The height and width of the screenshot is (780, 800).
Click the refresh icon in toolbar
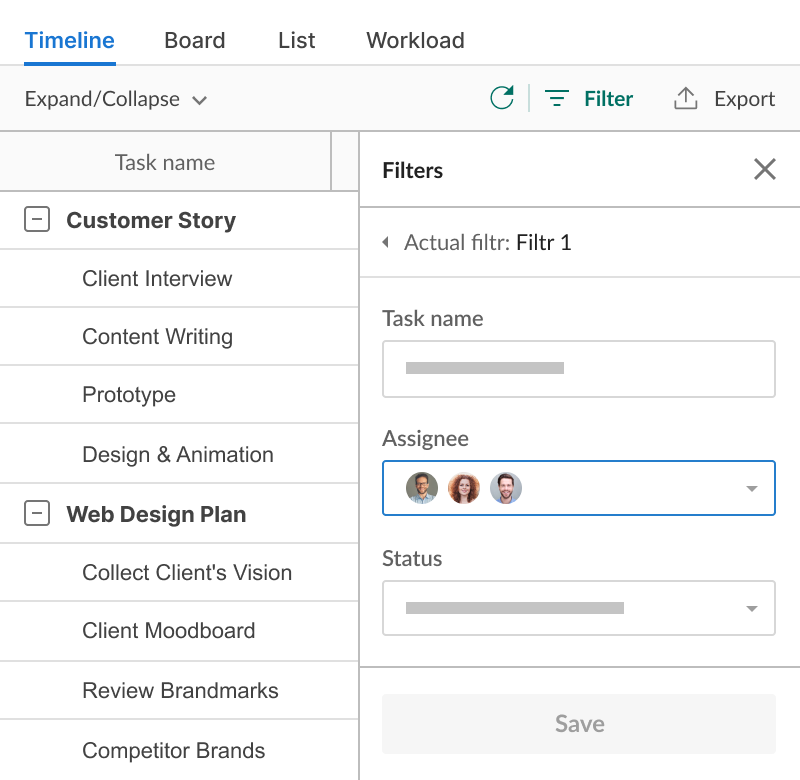(502, 98)
